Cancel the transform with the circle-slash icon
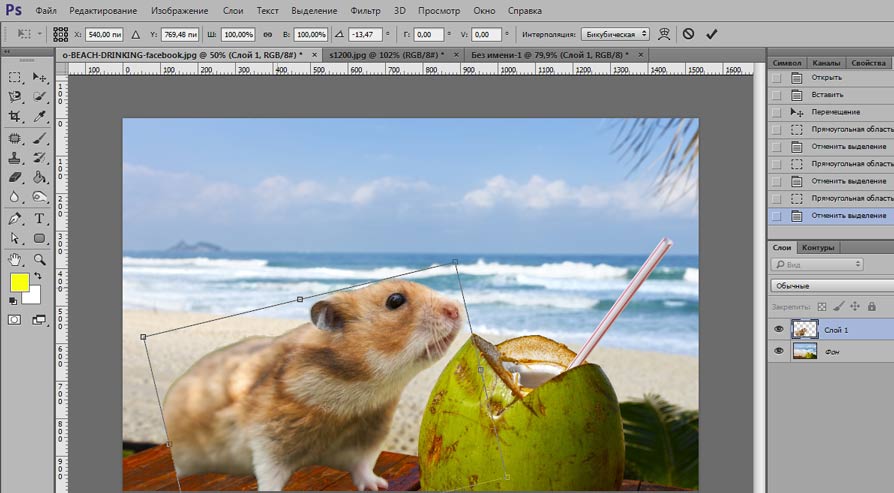Viewport: 894px width, 493px height. 688,34
